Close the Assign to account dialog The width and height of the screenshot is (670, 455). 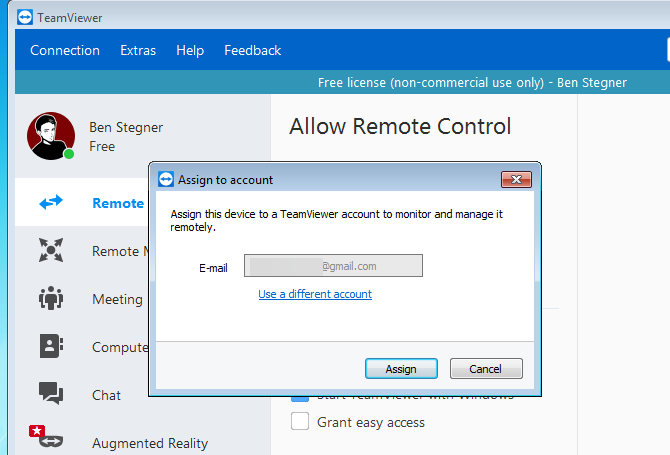click(x=515, y=180)
